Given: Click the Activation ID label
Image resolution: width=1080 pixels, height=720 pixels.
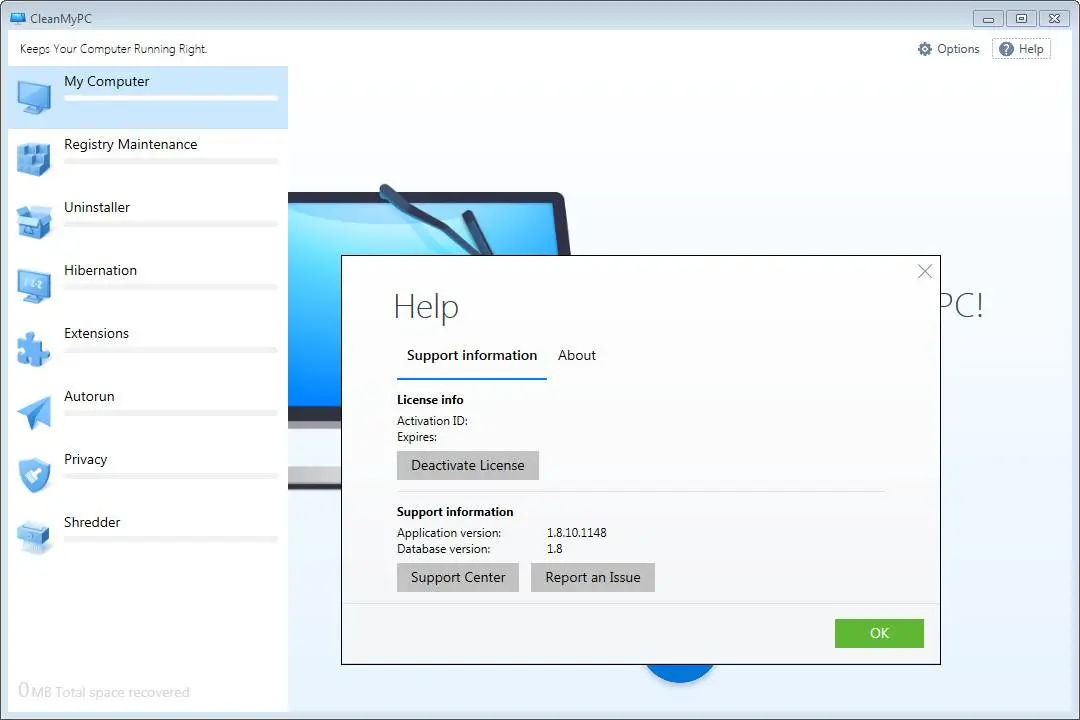Looking at the screenshot, I should [433, 421].
